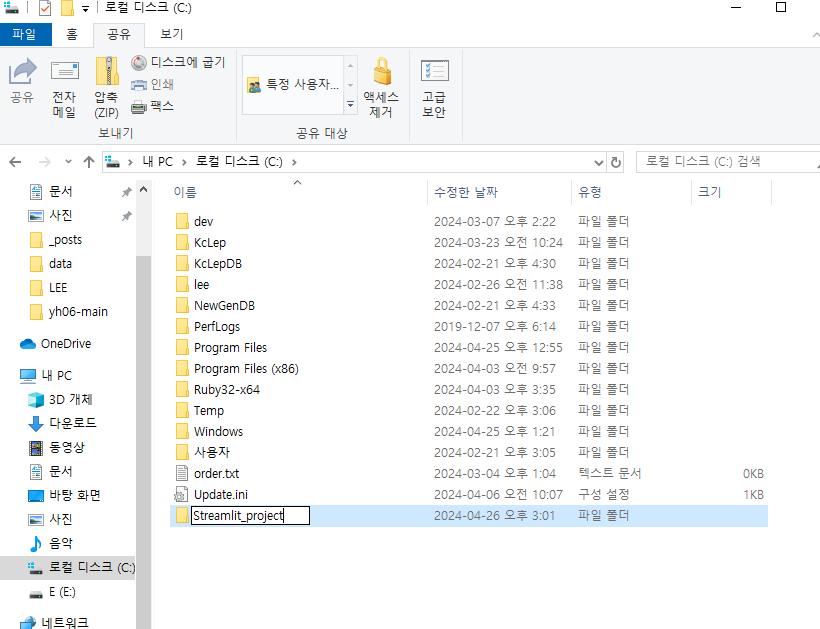Click the Back navigation arrow

click(x=15, y=162)
